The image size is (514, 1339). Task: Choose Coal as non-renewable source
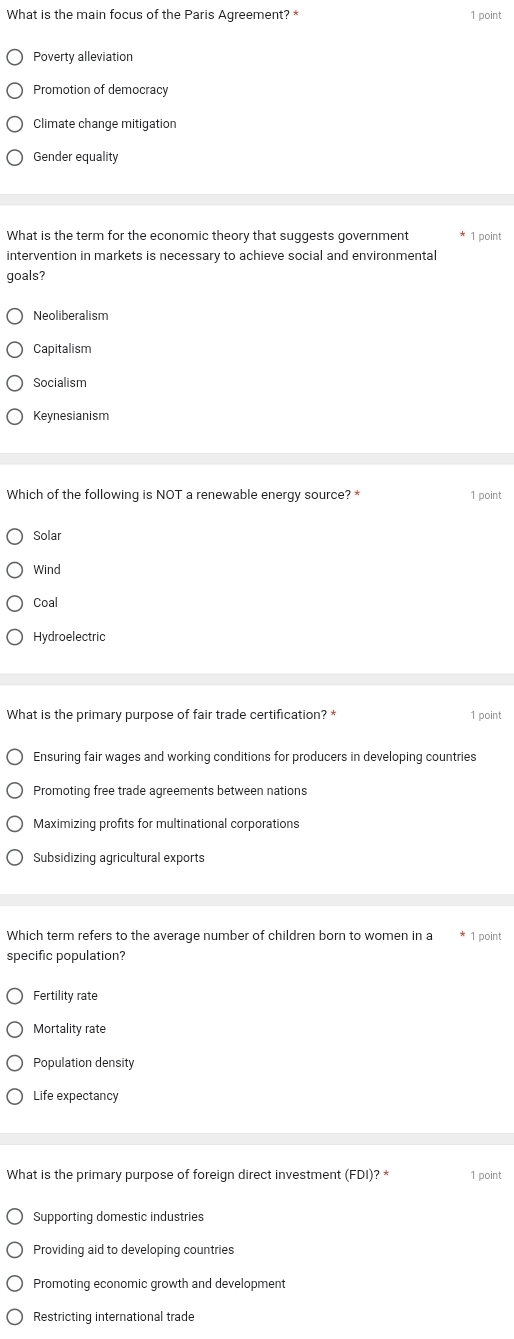[x=15, y=603]
